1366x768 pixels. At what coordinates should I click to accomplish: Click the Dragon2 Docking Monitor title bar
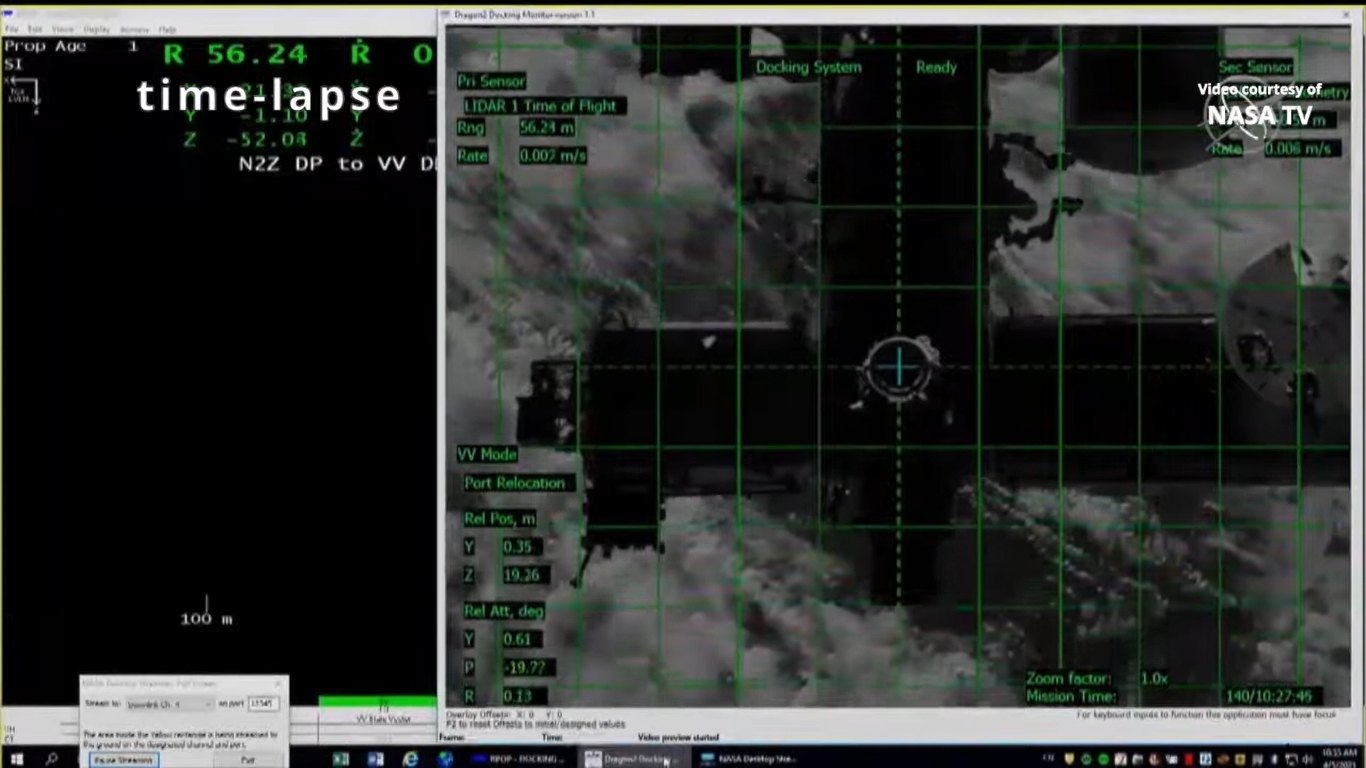coord(900,15)
